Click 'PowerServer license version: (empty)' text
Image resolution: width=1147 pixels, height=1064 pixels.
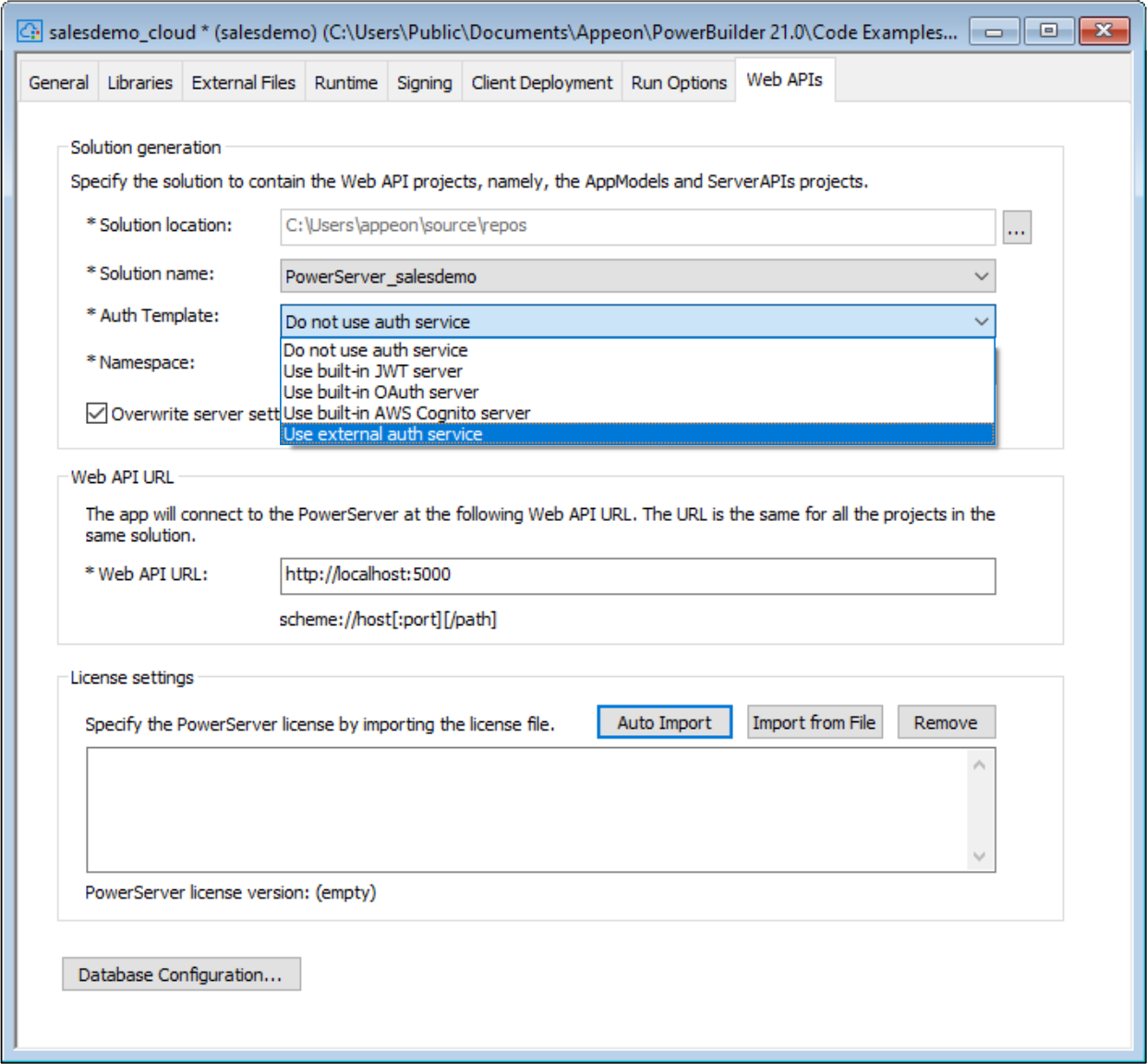click(231, 892)
